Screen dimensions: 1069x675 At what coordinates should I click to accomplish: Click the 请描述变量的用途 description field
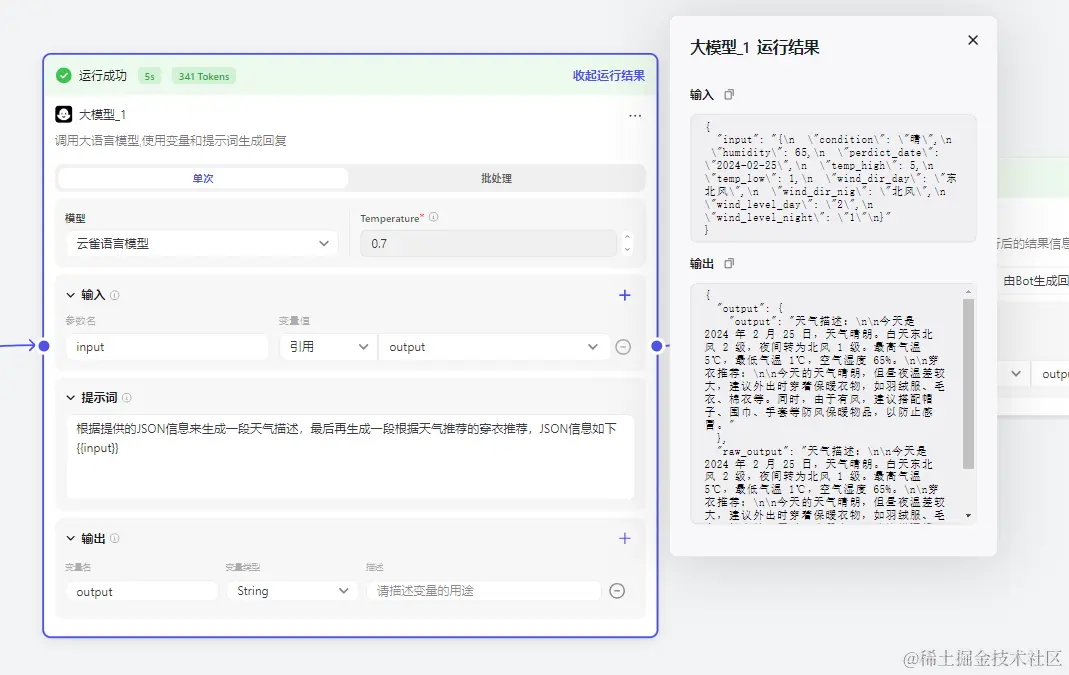483,591
